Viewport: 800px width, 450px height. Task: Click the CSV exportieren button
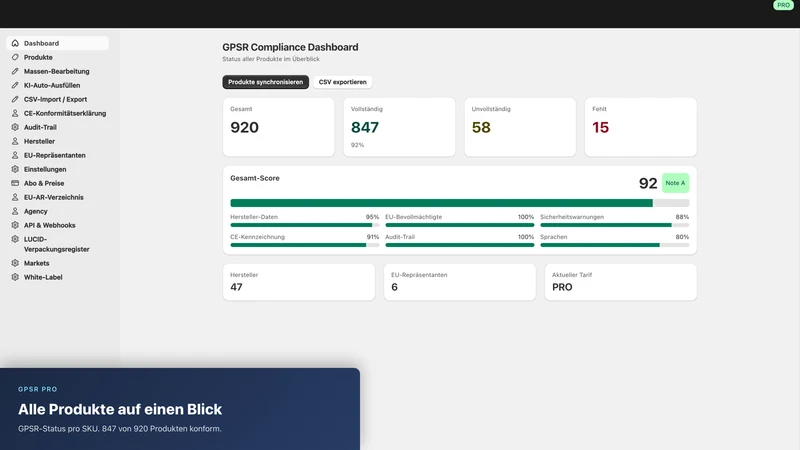pos(342,82)
